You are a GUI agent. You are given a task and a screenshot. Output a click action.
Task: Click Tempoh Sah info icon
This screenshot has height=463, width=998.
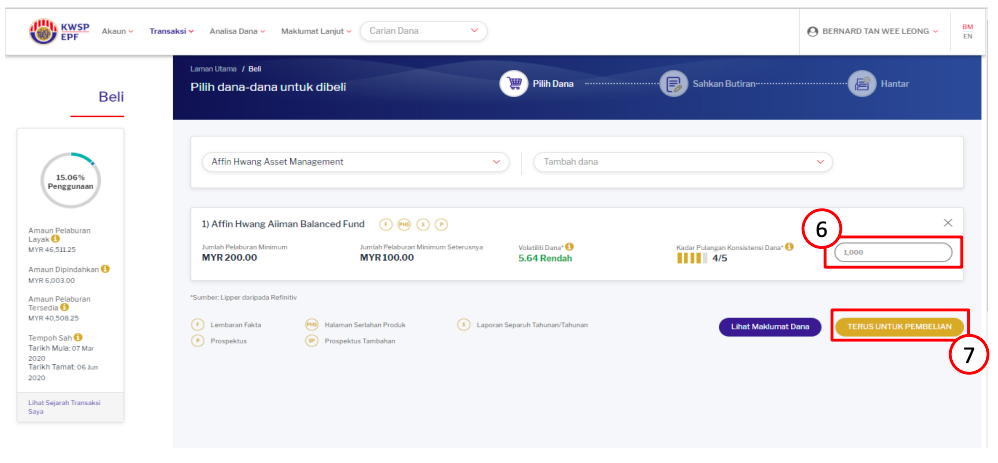click(x=78, y=337)
